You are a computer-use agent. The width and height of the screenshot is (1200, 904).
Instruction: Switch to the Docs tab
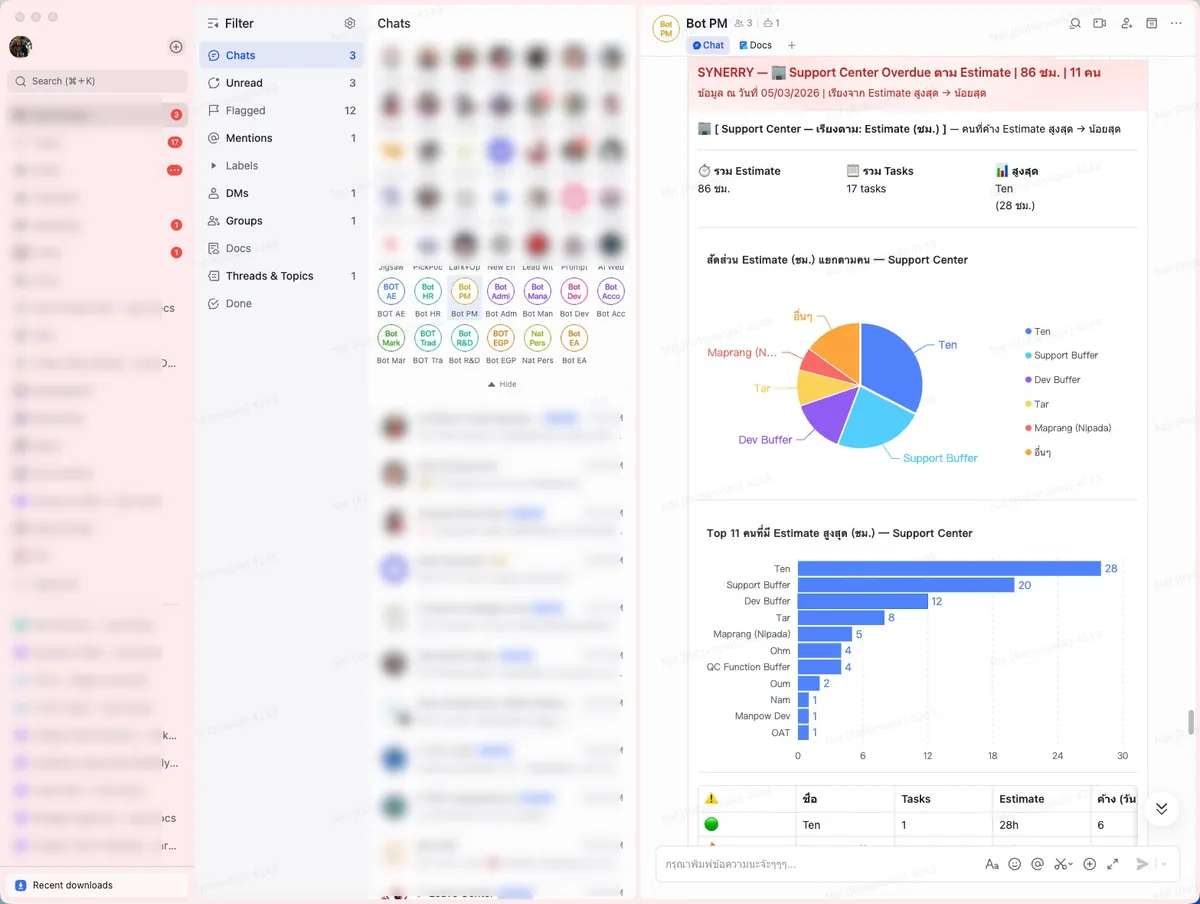click(x=755, y=45)
